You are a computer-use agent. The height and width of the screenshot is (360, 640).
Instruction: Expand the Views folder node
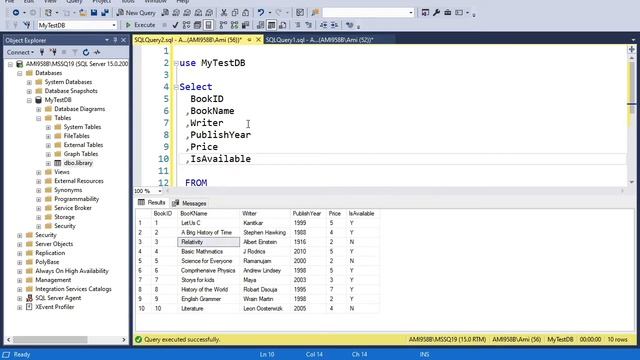click(39, 172)
